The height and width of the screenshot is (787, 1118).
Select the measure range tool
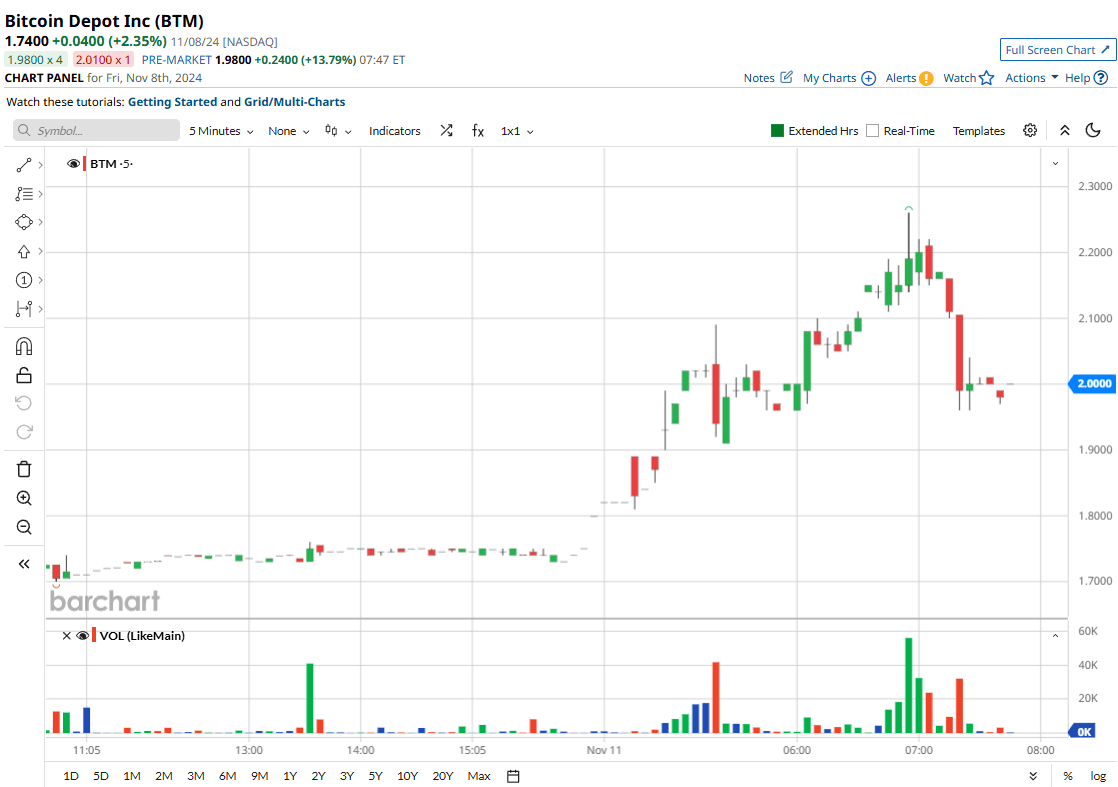24,309
